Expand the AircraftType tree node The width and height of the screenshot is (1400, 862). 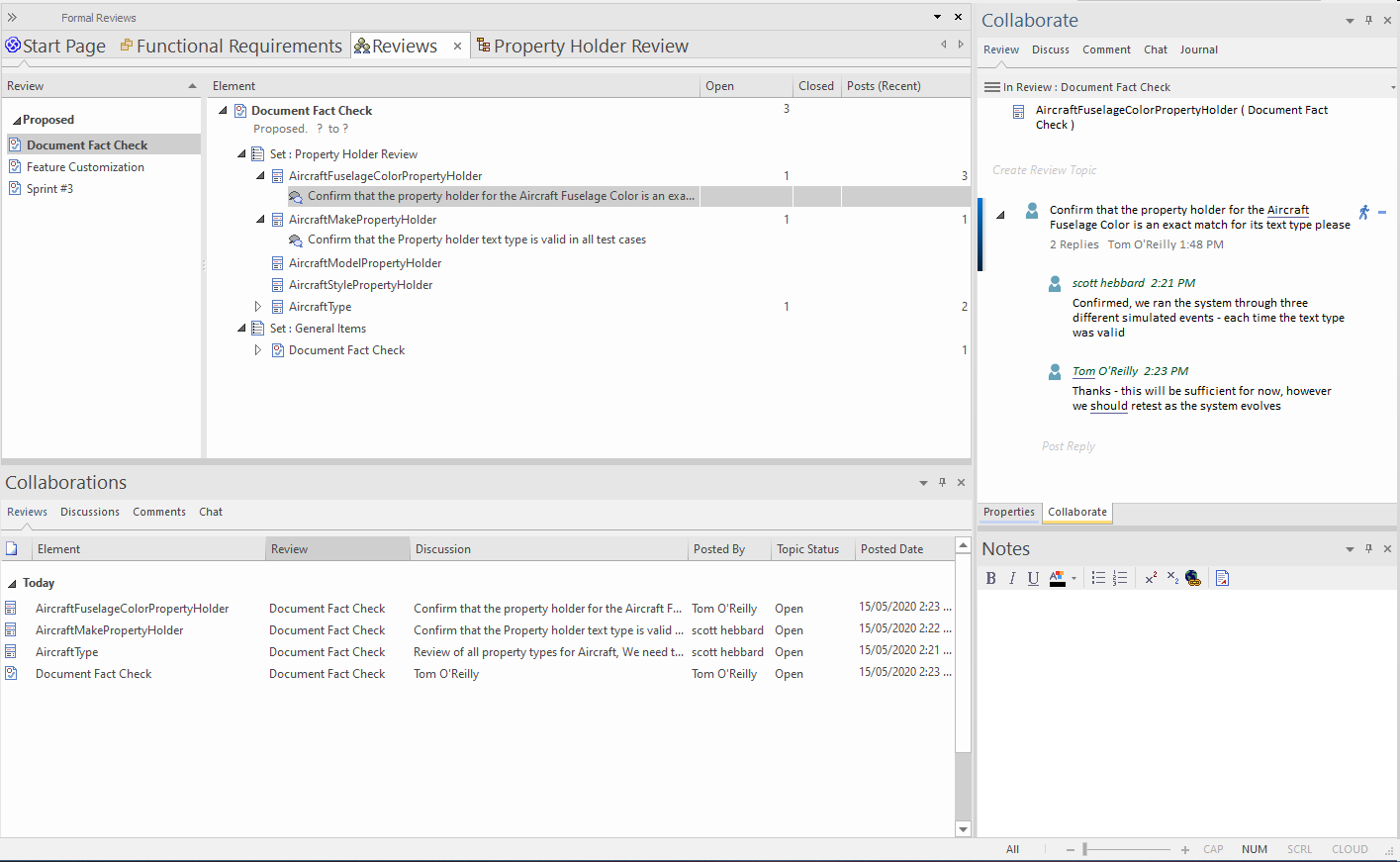coord(258,307)
